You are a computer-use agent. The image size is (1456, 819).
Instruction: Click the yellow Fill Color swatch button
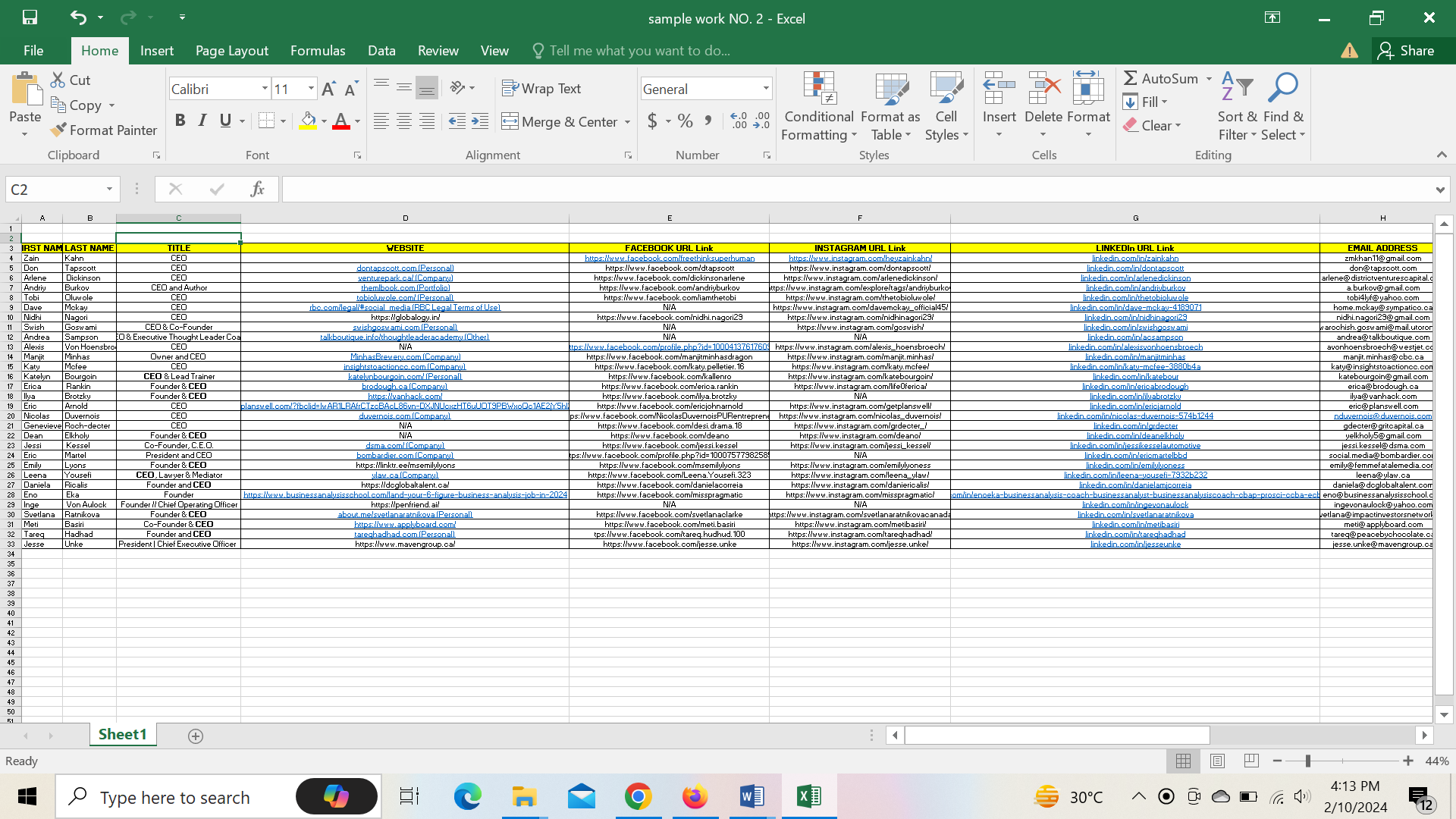[307, 121]
